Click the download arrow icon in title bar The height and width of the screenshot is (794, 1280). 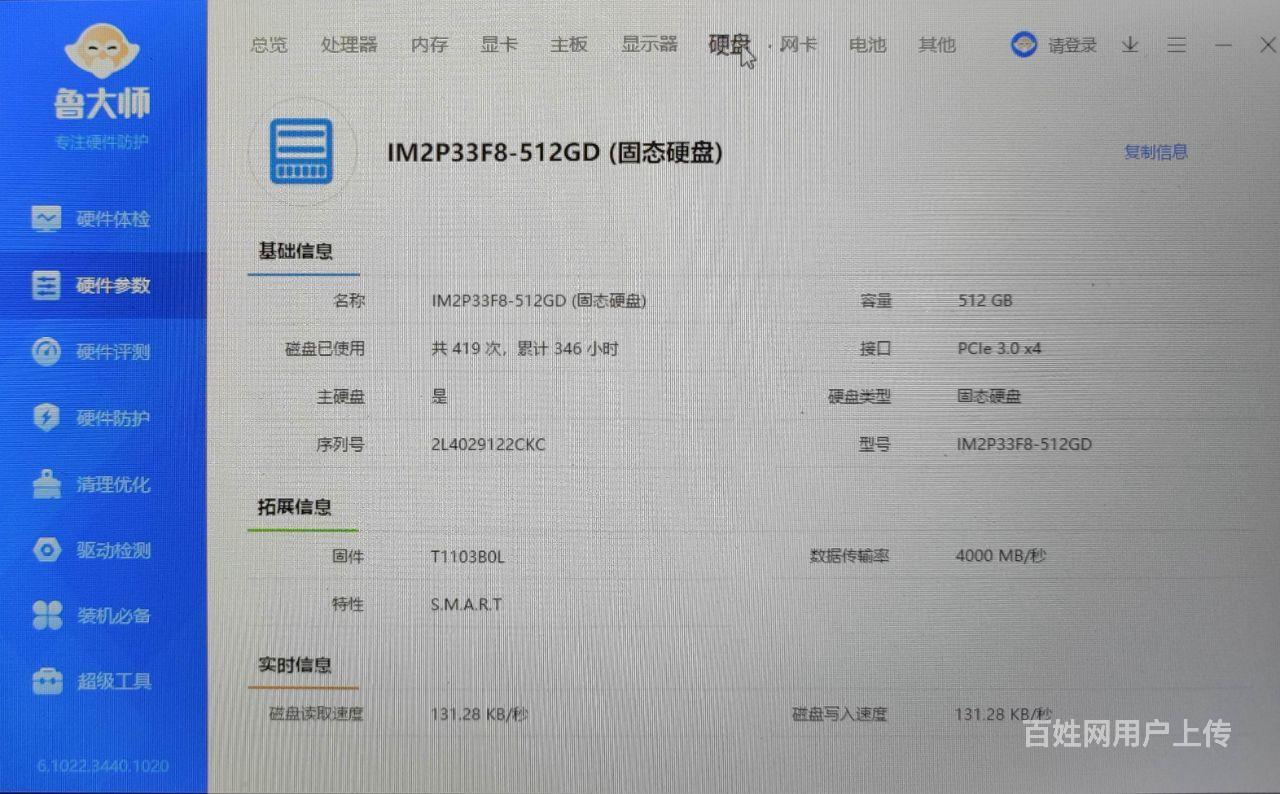point(1130,45)
